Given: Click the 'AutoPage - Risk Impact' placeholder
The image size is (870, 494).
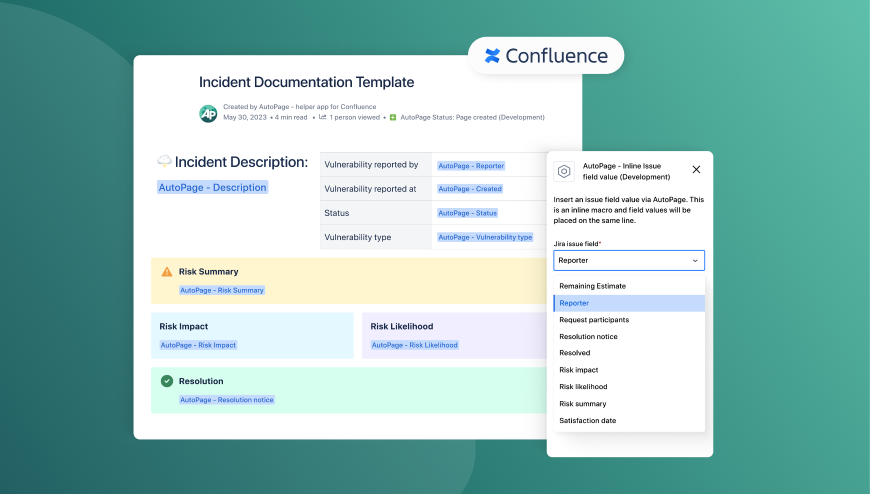Looking at the screenshot, I should click(198, 345).
